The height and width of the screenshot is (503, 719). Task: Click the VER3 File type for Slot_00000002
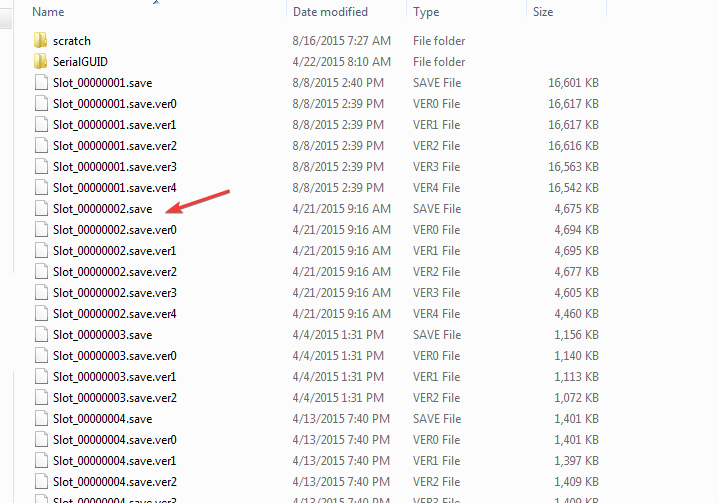point(436,293)
